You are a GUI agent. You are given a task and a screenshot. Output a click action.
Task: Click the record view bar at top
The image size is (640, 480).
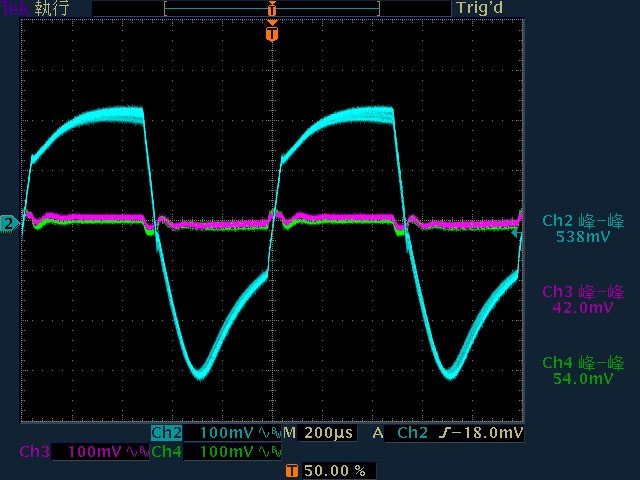(272, 8)
